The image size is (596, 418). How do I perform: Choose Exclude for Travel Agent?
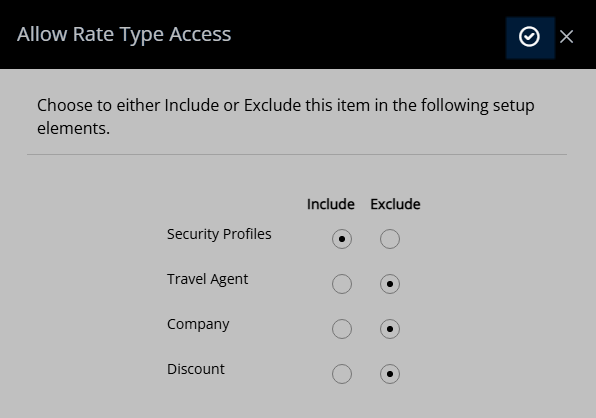click(x=390, y=284)
